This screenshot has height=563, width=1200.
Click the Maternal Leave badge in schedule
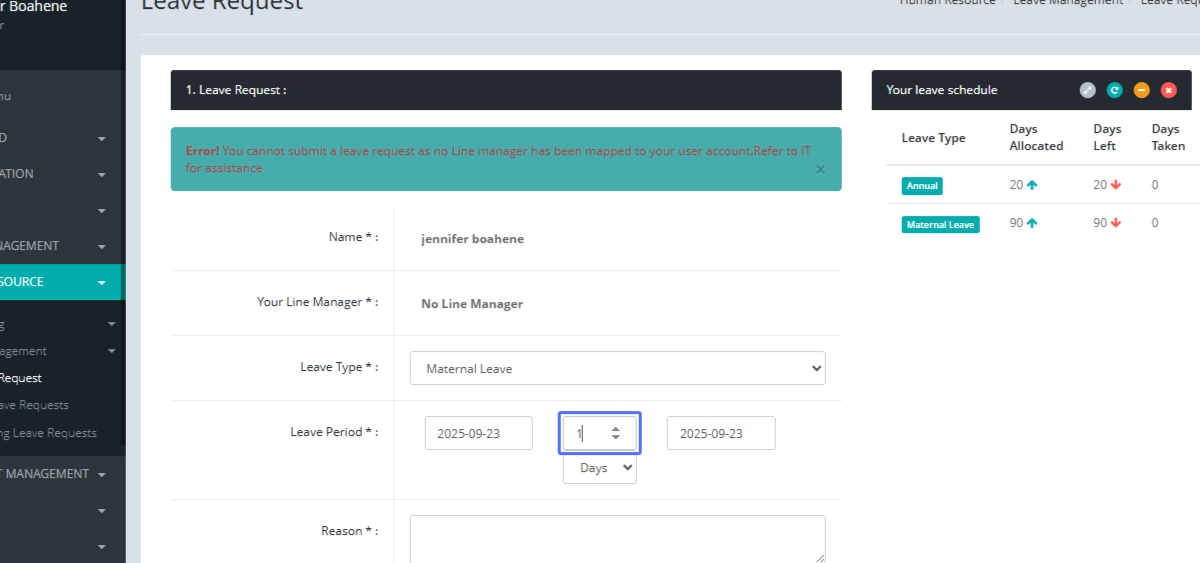click(940, 225)
